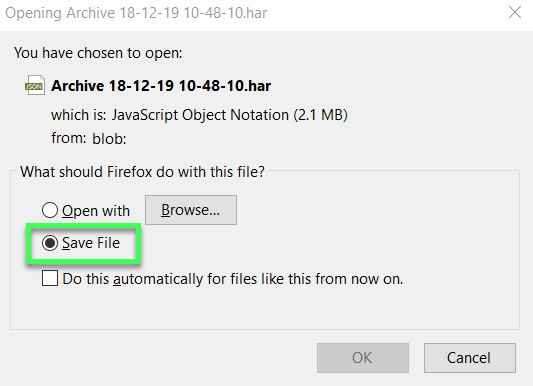Confirm with the OK button

tap(363, 358)
